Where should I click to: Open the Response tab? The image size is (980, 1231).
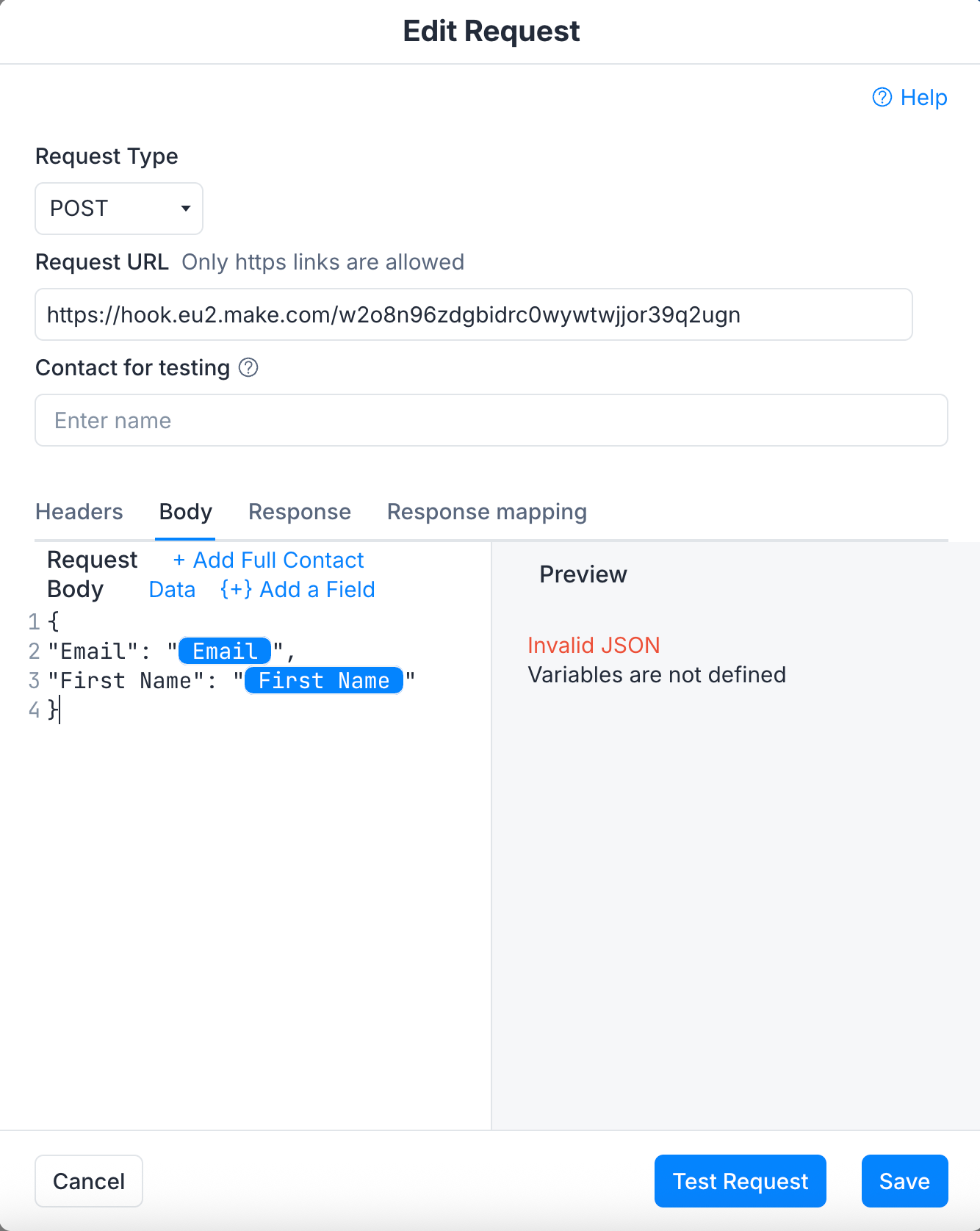point(300,512)
